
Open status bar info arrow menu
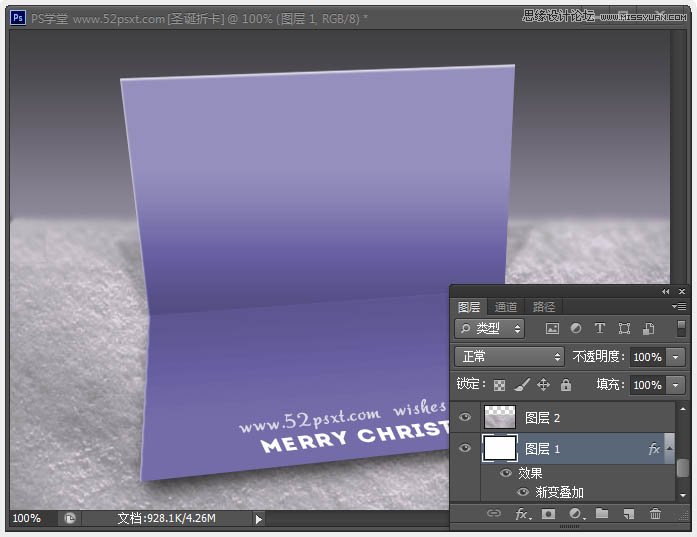coord(259,519)
